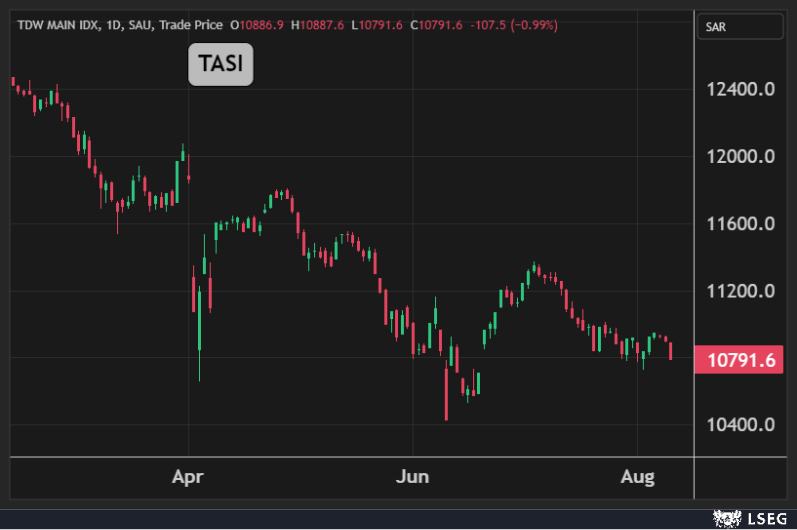This screenshot has height=530, width=797.
Task: Click the Aug label on time axis
Action: pyautogui.click(x=637, y=477)
